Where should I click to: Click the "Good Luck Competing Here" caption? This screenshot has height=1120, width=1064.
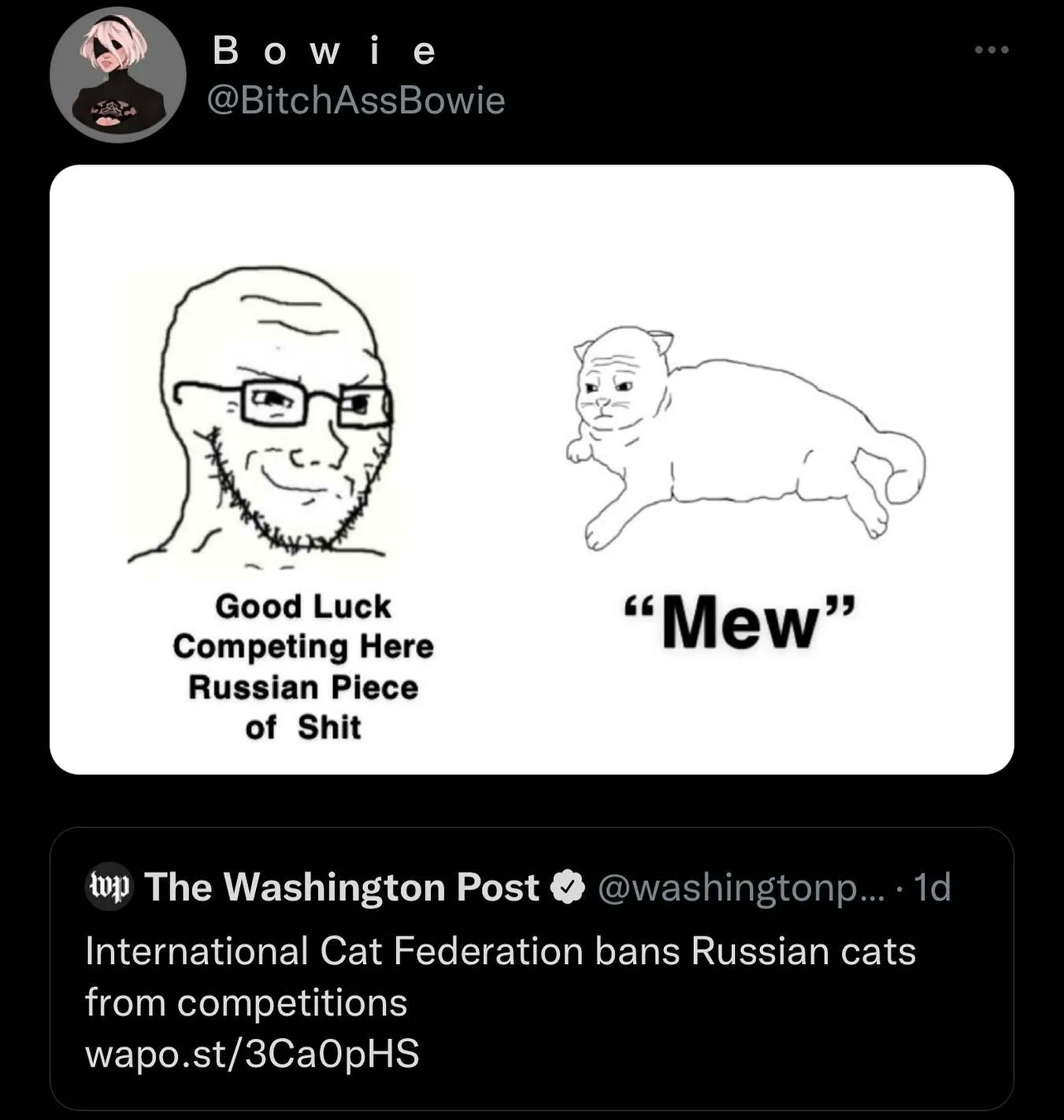coord(303,626)
